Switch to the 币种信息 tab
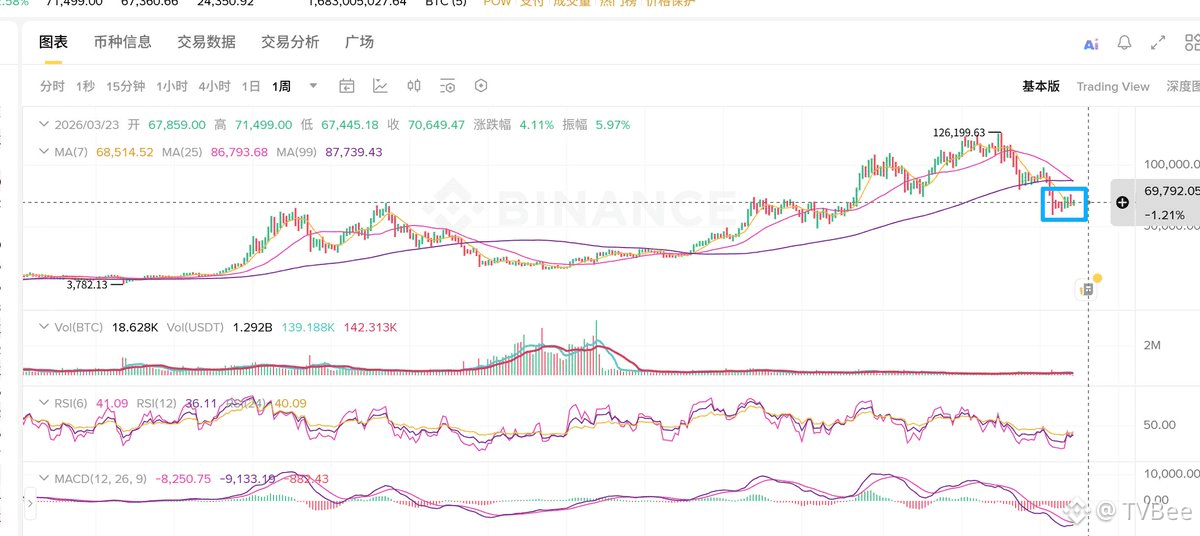 [122, 42]
